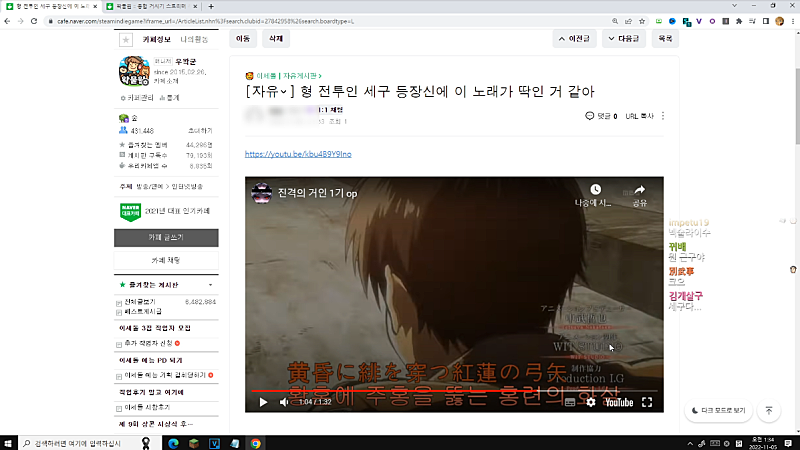Enter fullscreen on the video player
The image size is (800, 450).
tap(647, 402)
